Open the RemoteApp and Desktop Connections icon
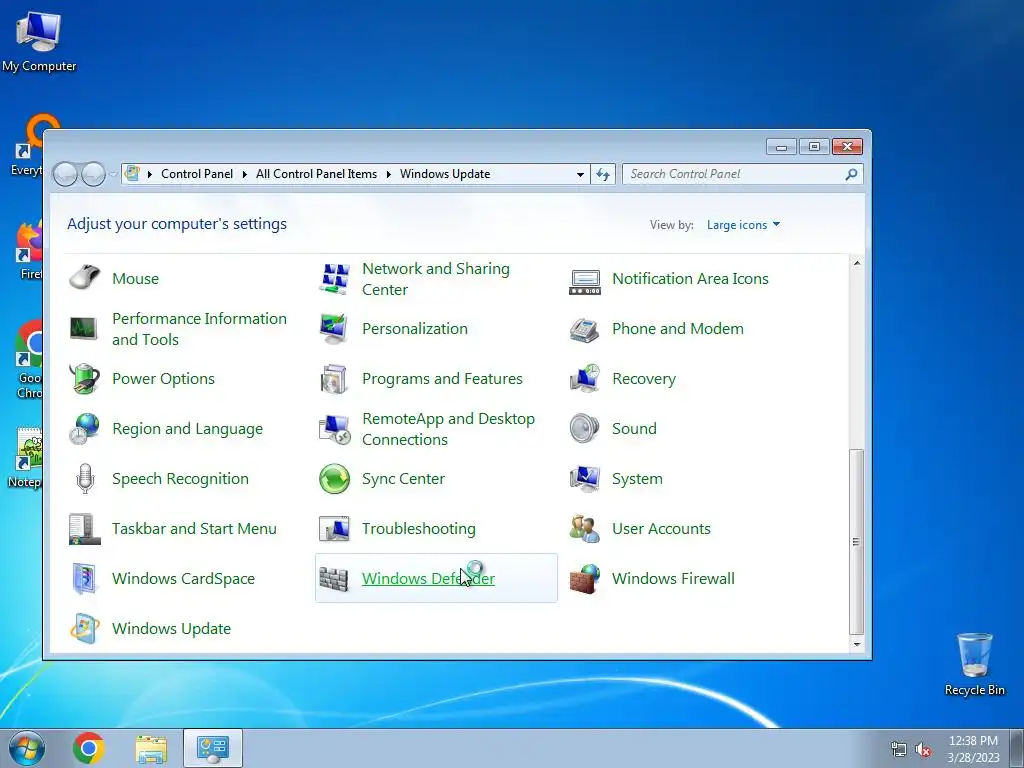 [334, 428]
